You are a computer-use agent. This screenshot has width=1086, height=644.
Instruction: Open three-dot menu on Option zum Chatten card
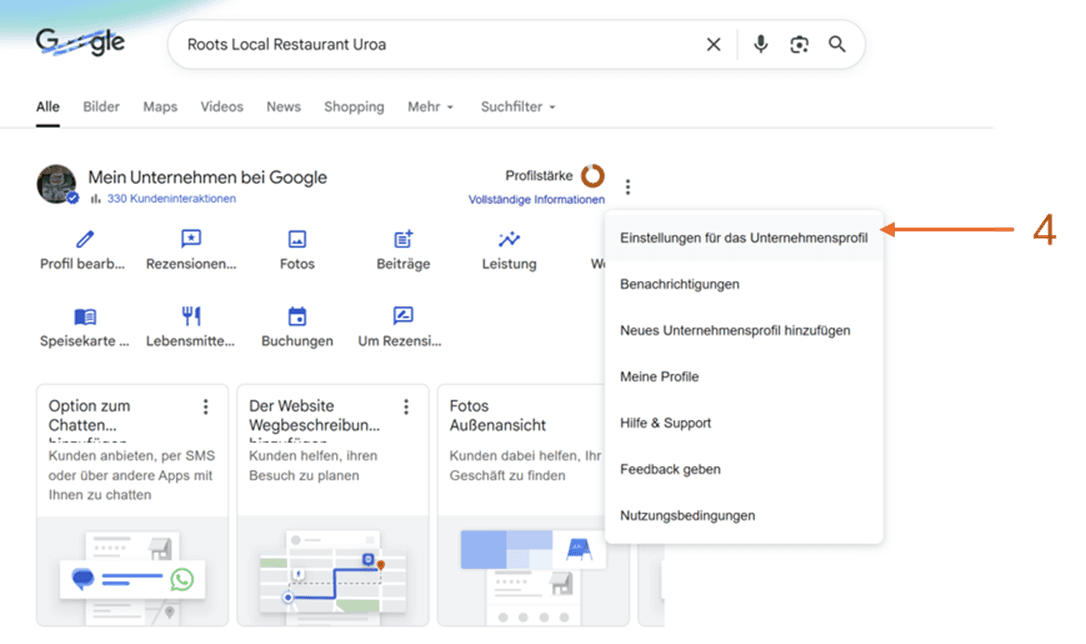206,406
